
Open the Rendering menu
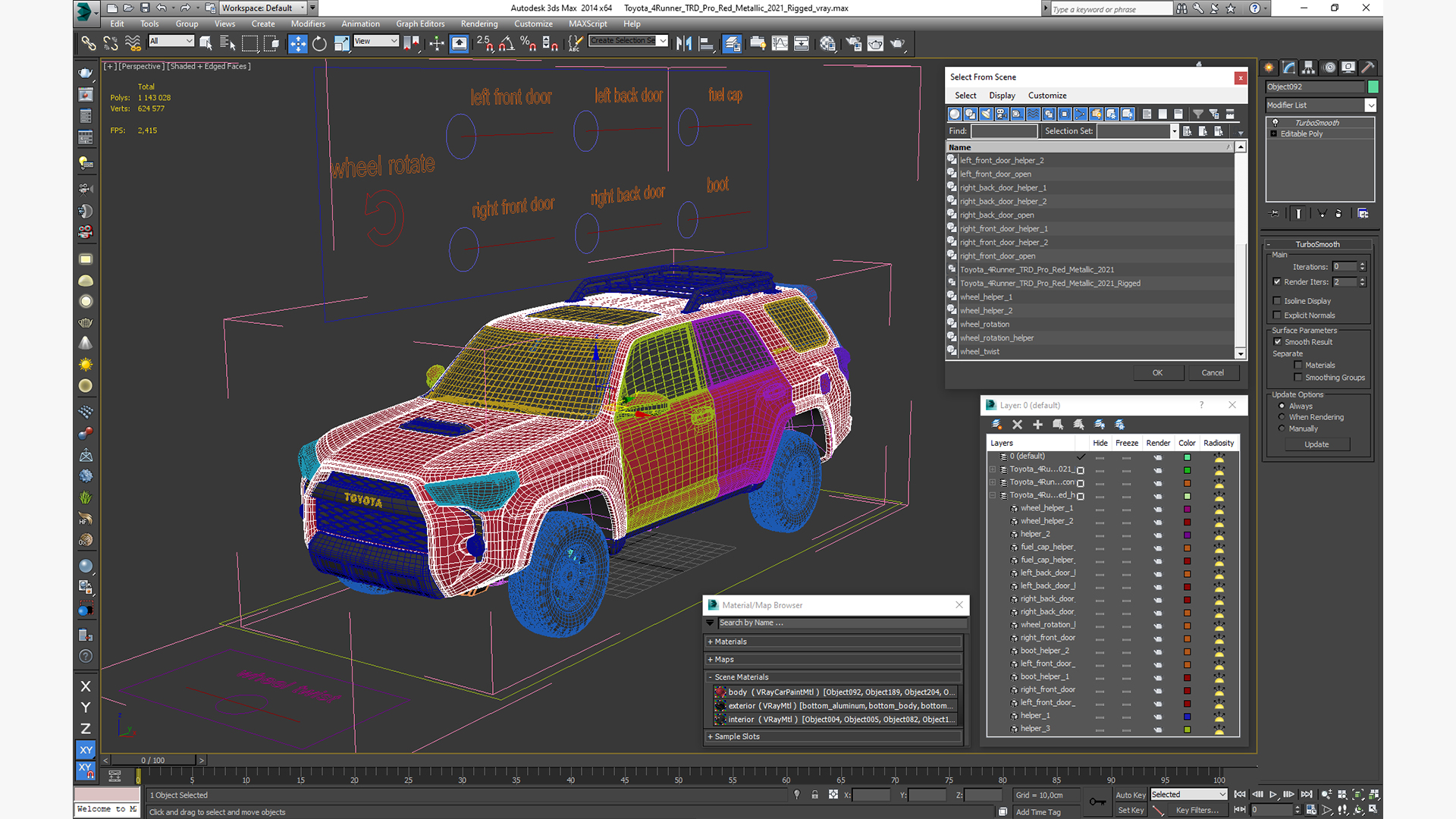click(x=479, y=24)
